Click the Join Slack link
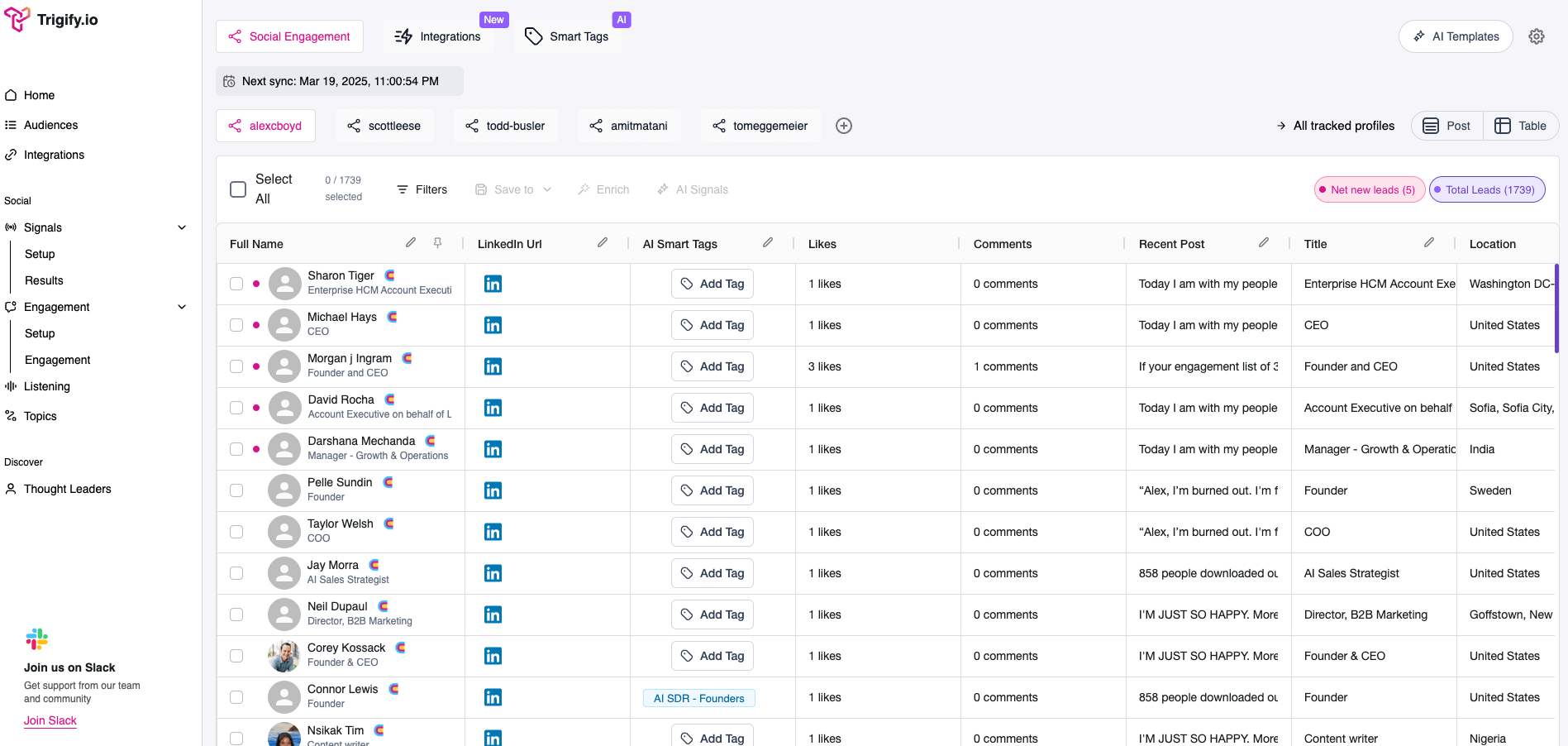The image size is (1568, 746). [50, 720]
